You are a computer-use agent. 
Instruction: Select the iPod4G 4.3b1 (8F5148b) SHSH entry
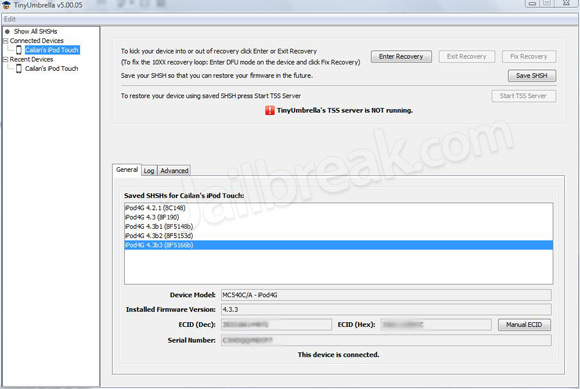338,226
